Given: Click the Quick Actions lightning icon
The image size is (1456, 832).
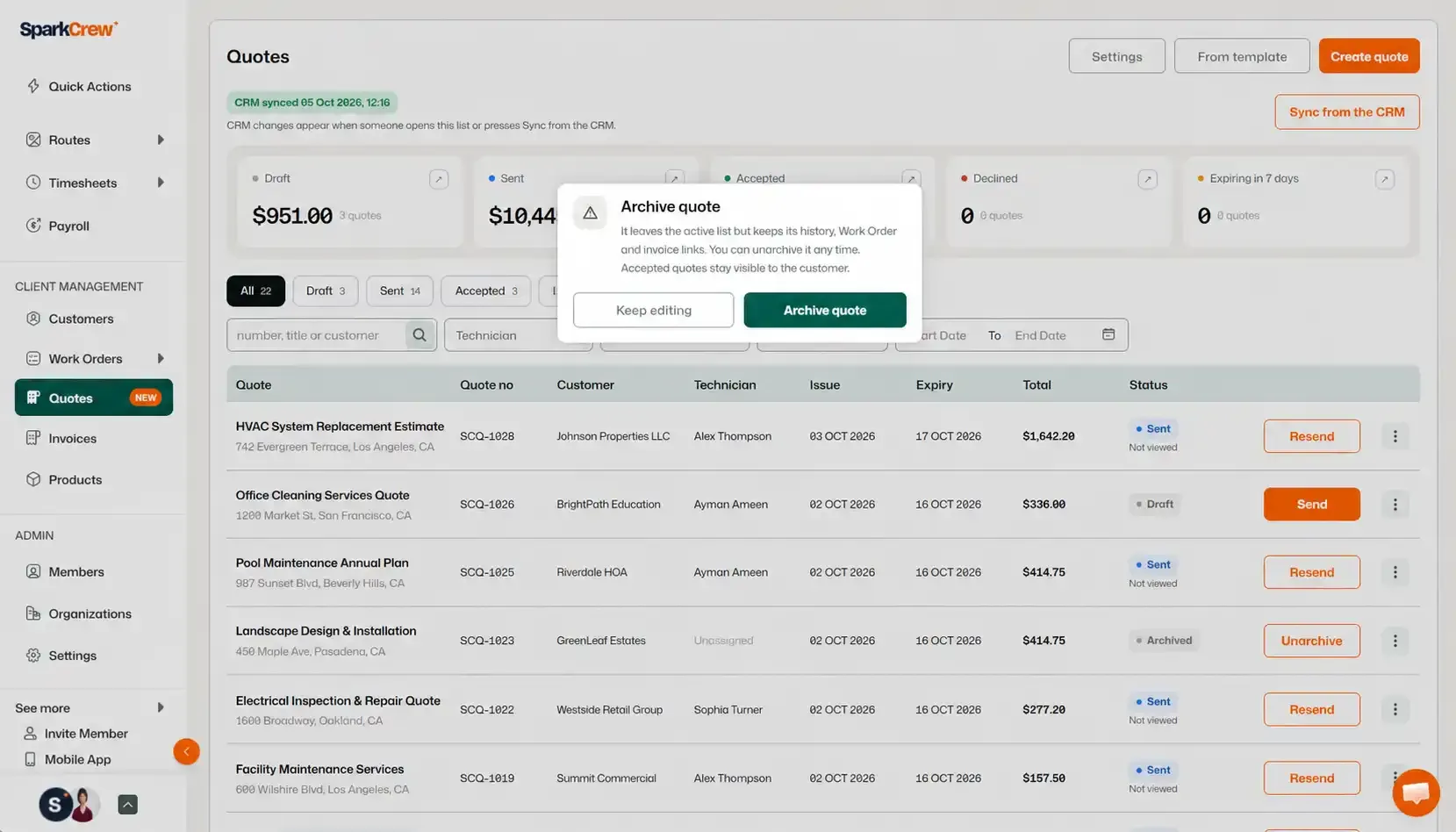Looking at the screenshot, I should (x=33, y=86).
